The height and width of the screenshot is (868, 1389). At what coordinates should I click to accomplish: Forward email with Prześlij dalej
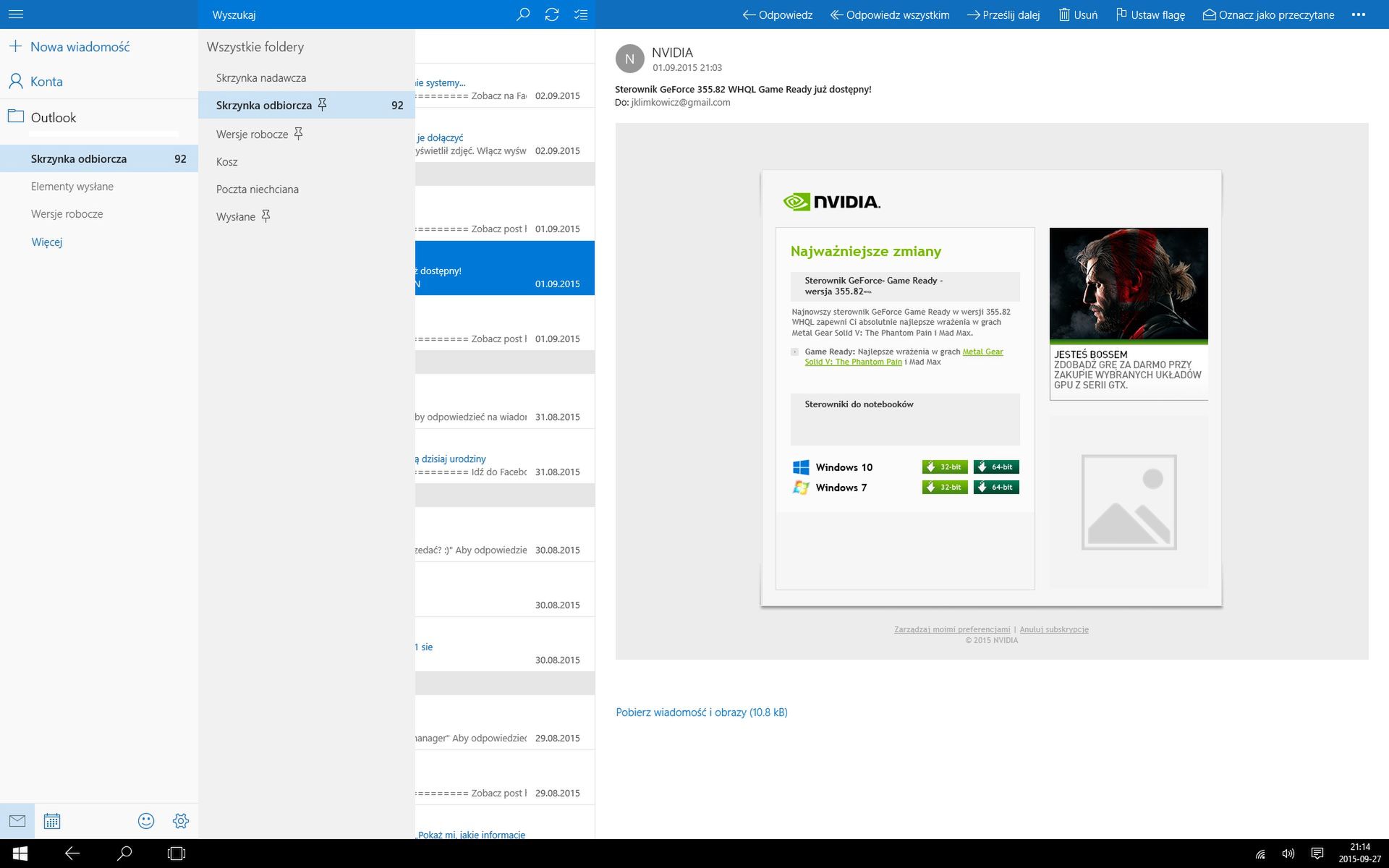click(x=1003, y=14)
